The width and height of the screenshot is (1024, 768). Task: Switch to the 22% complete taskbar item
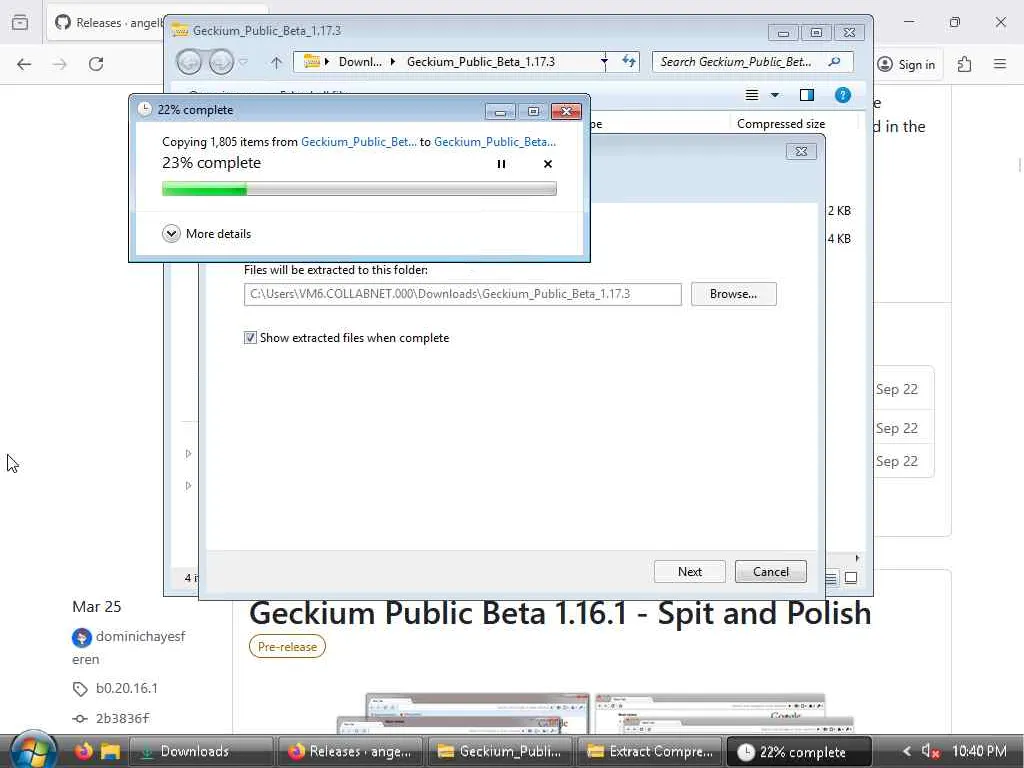pyautogui.click(x=799, y=751)
